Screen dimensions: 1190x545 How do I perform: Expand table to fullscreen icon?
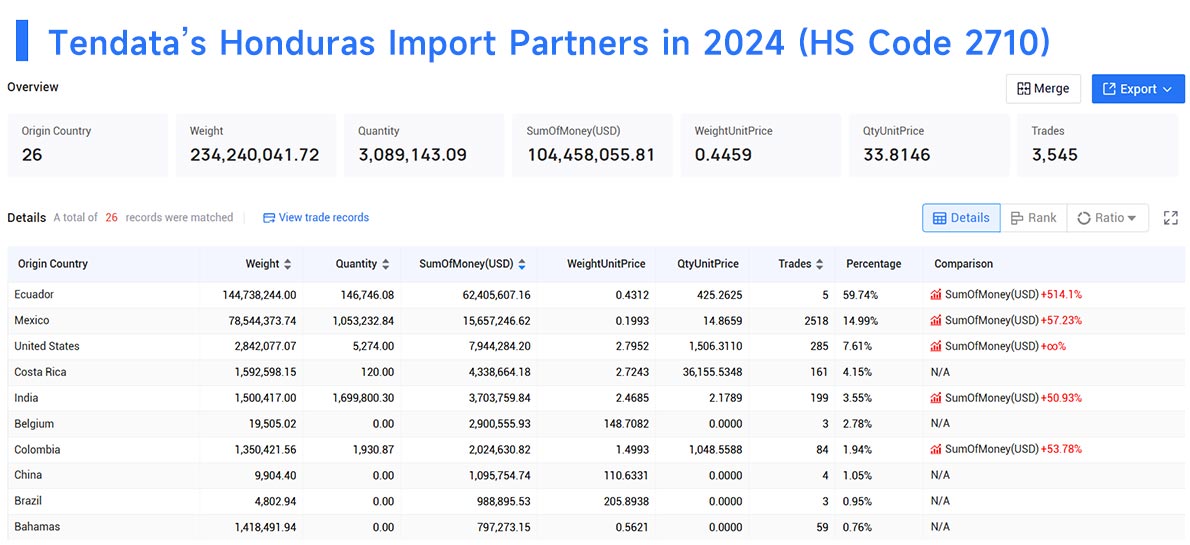(1171, 218)
